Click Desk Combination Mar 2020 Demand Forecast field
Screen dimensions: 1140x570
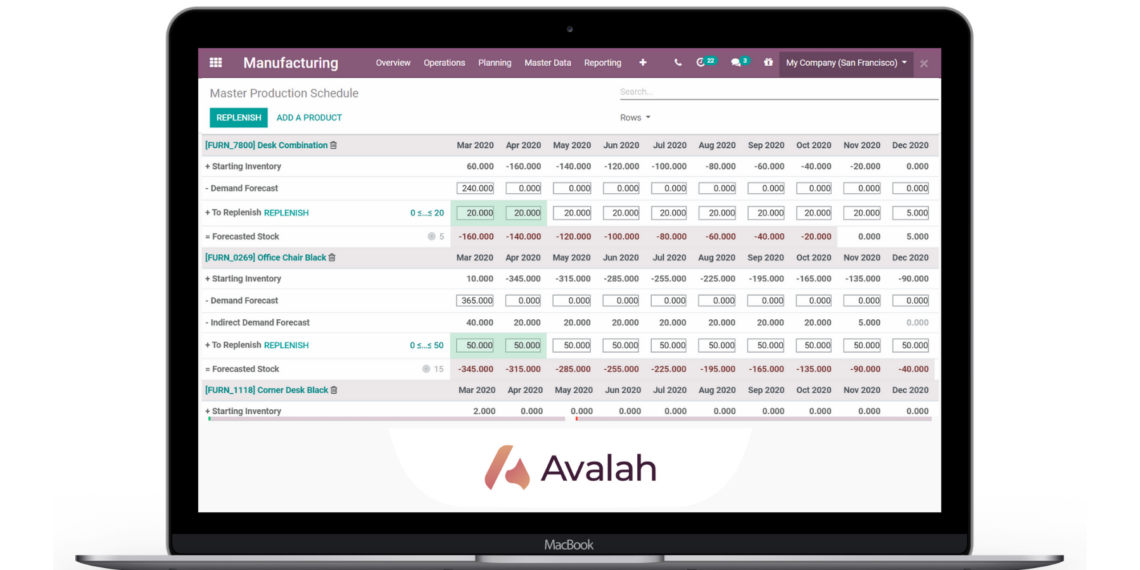click(475, 189)
